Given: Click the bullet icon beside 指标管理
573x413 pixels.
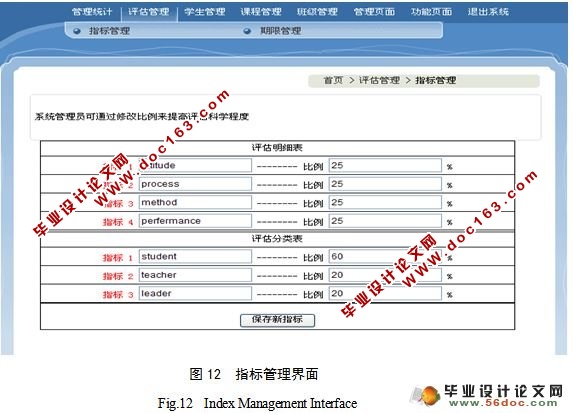Looking at the screenshot, I should 77,31.
